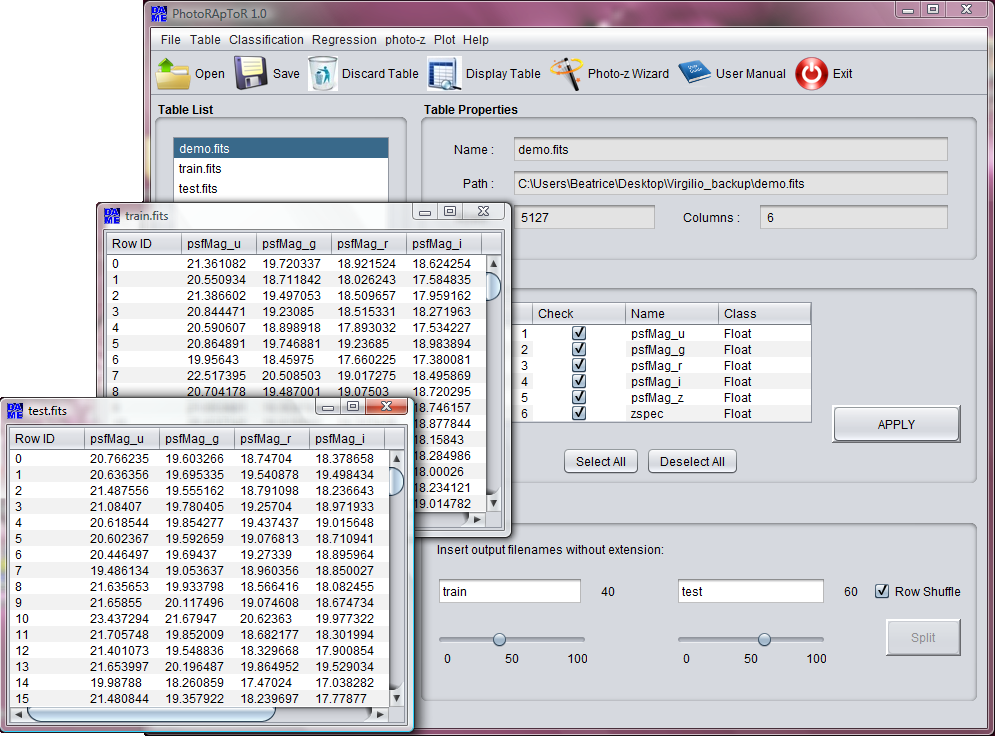Click the train.fits table scroll-up arrow
The image size is (996, 738).
(x=493, y=264)
